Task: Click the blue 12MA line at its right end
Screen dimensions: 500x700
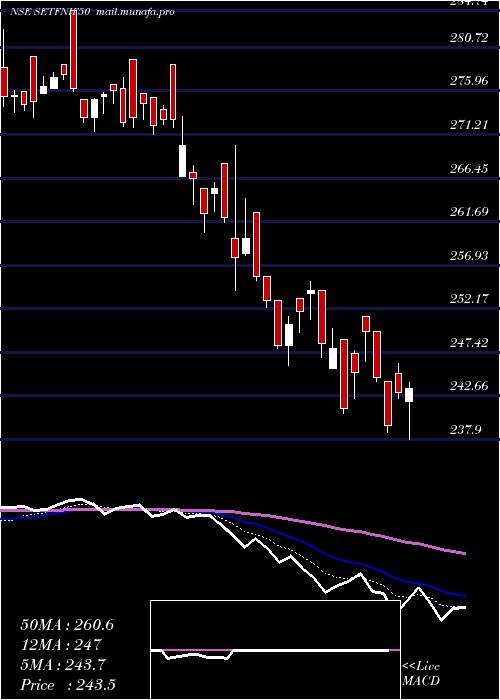Action: tap(464, 596)
